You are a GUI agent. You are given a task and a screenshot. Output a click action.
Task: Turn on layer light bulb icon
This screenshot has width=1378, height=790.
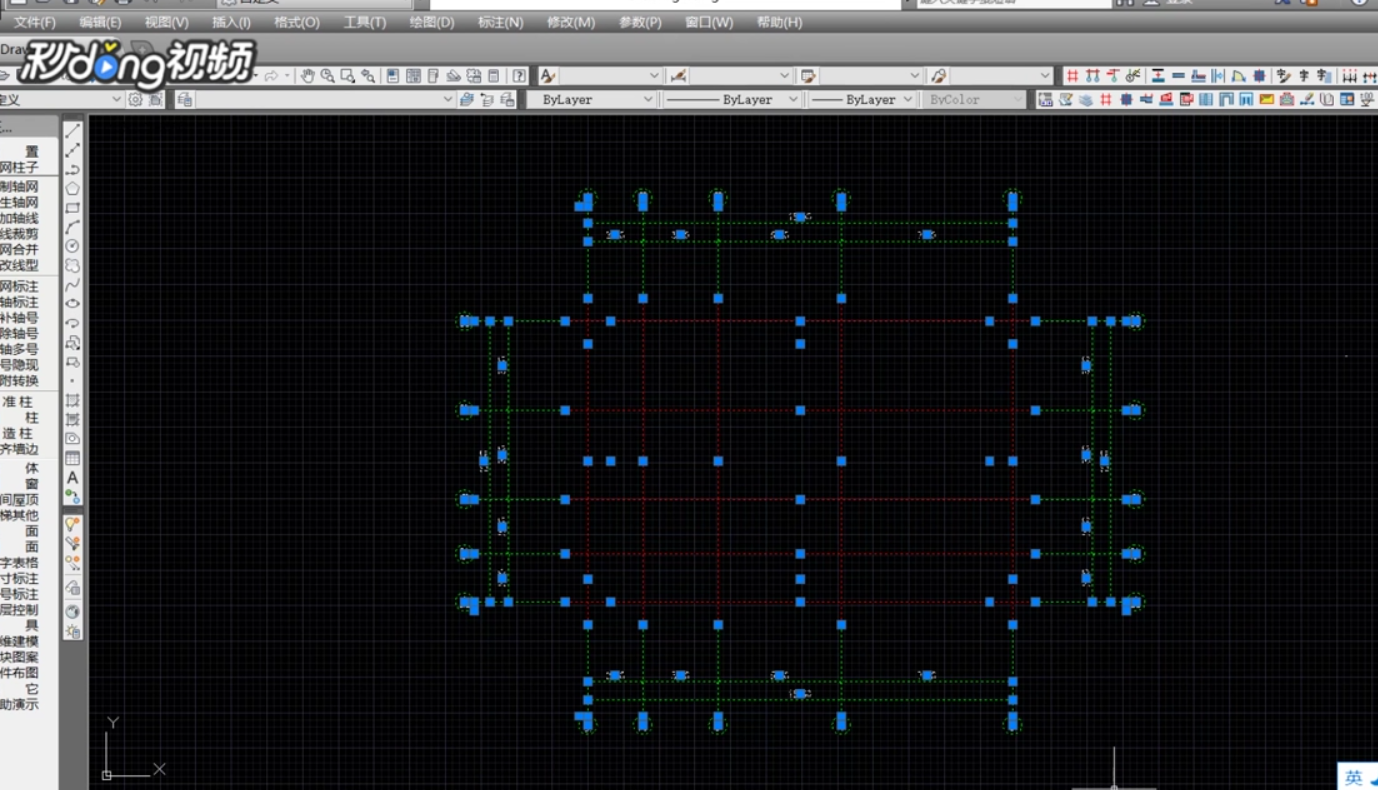(73, 523)
